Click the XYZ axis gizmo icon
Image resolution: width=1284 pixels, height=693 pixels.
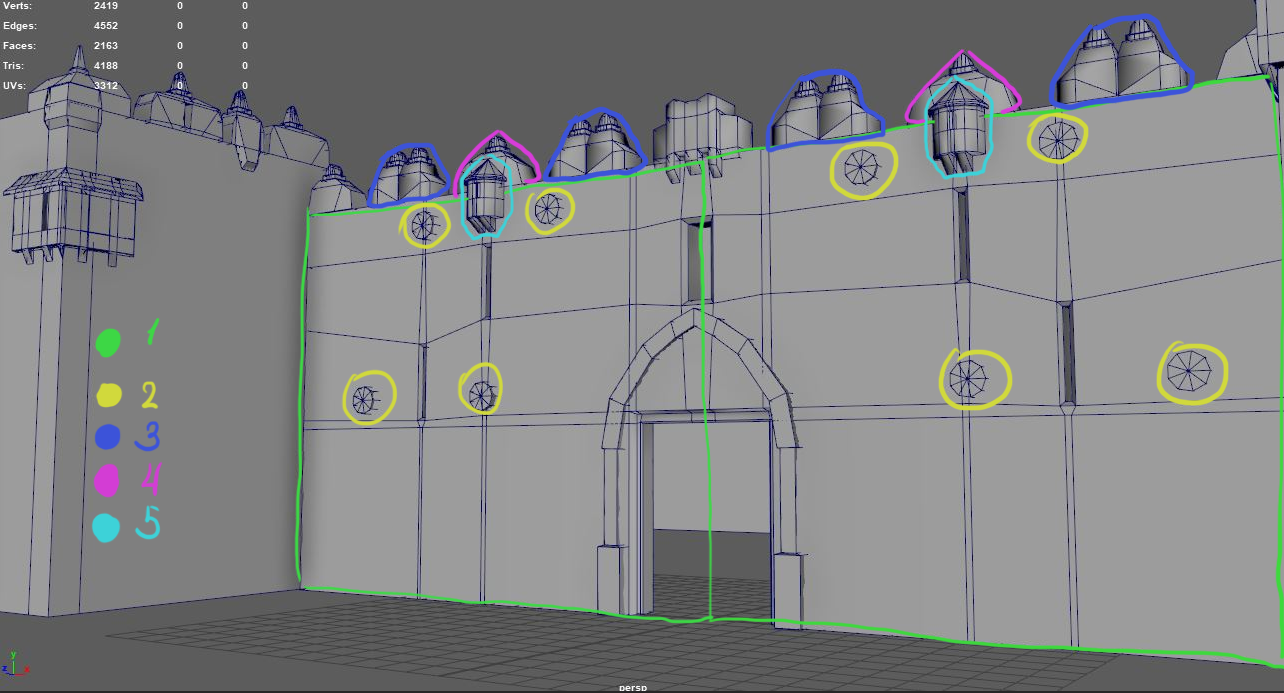point(14,667)
